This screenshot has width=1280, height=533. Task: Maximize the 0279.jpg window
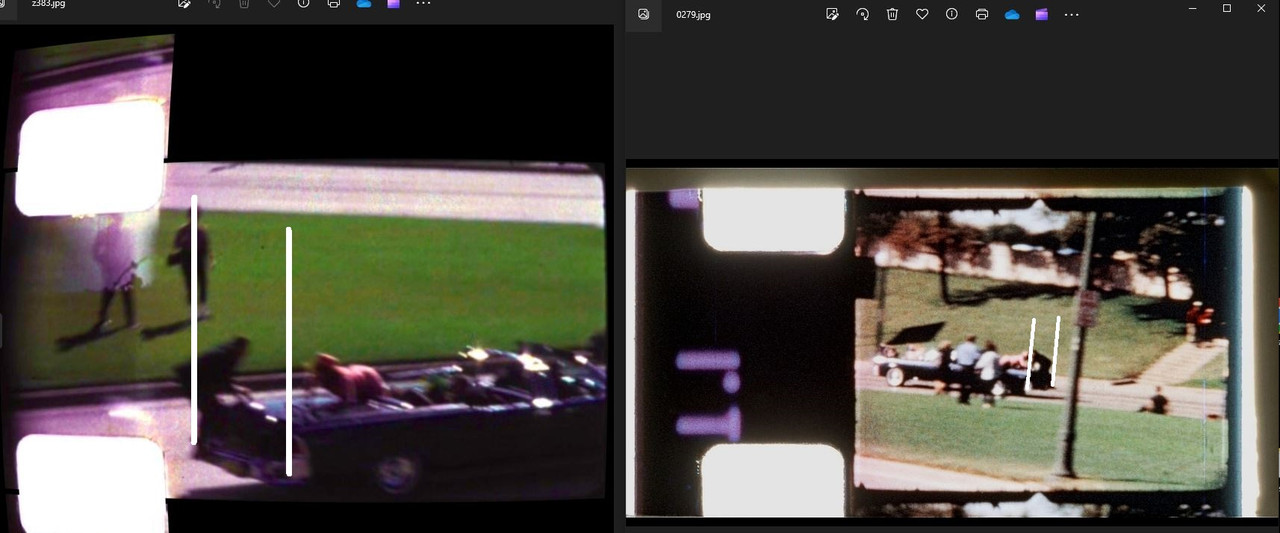[1227, 8]
